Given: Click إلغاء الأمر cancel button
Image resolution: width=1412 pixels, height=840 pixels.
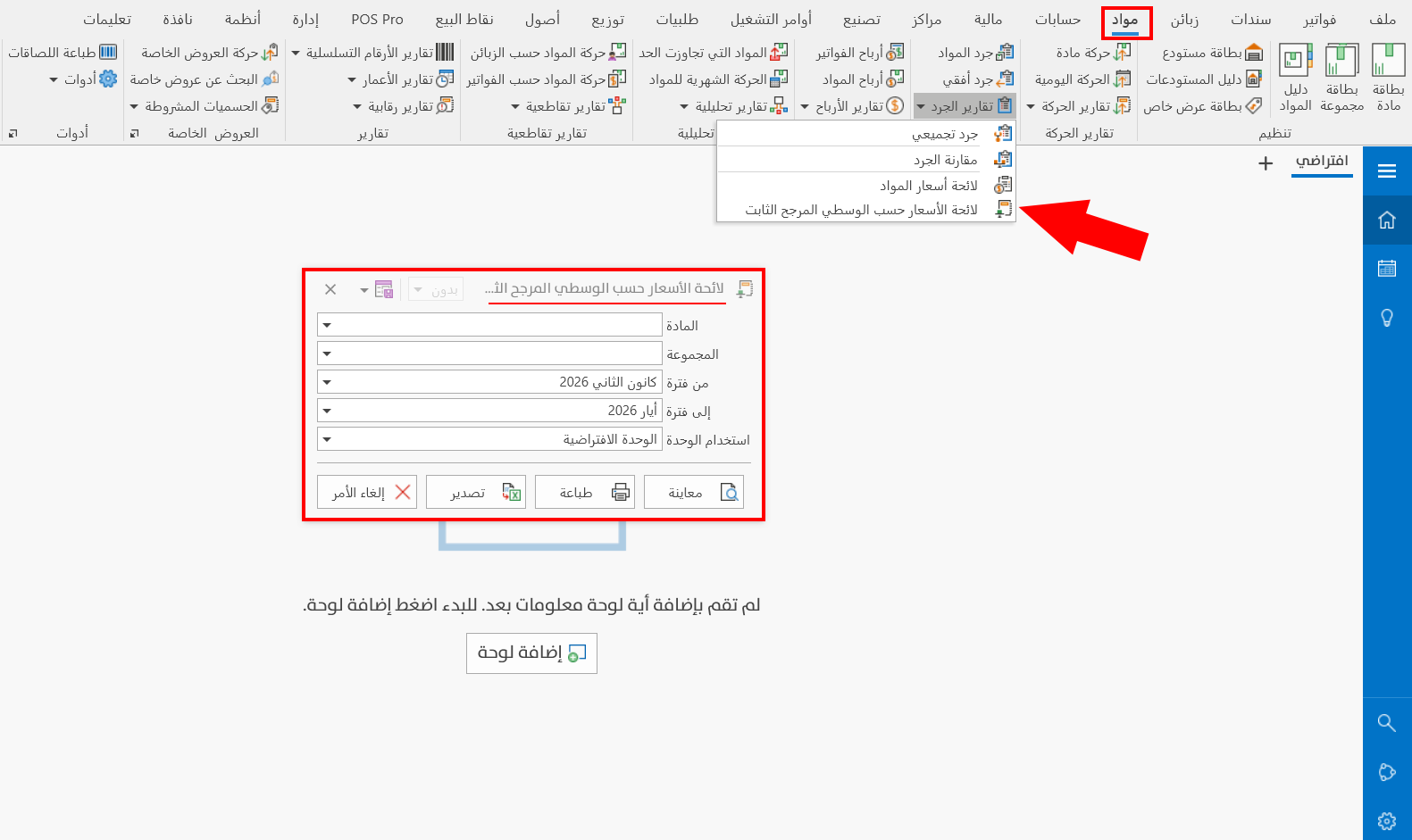Looking at the screenshot, I should (367, 492).
